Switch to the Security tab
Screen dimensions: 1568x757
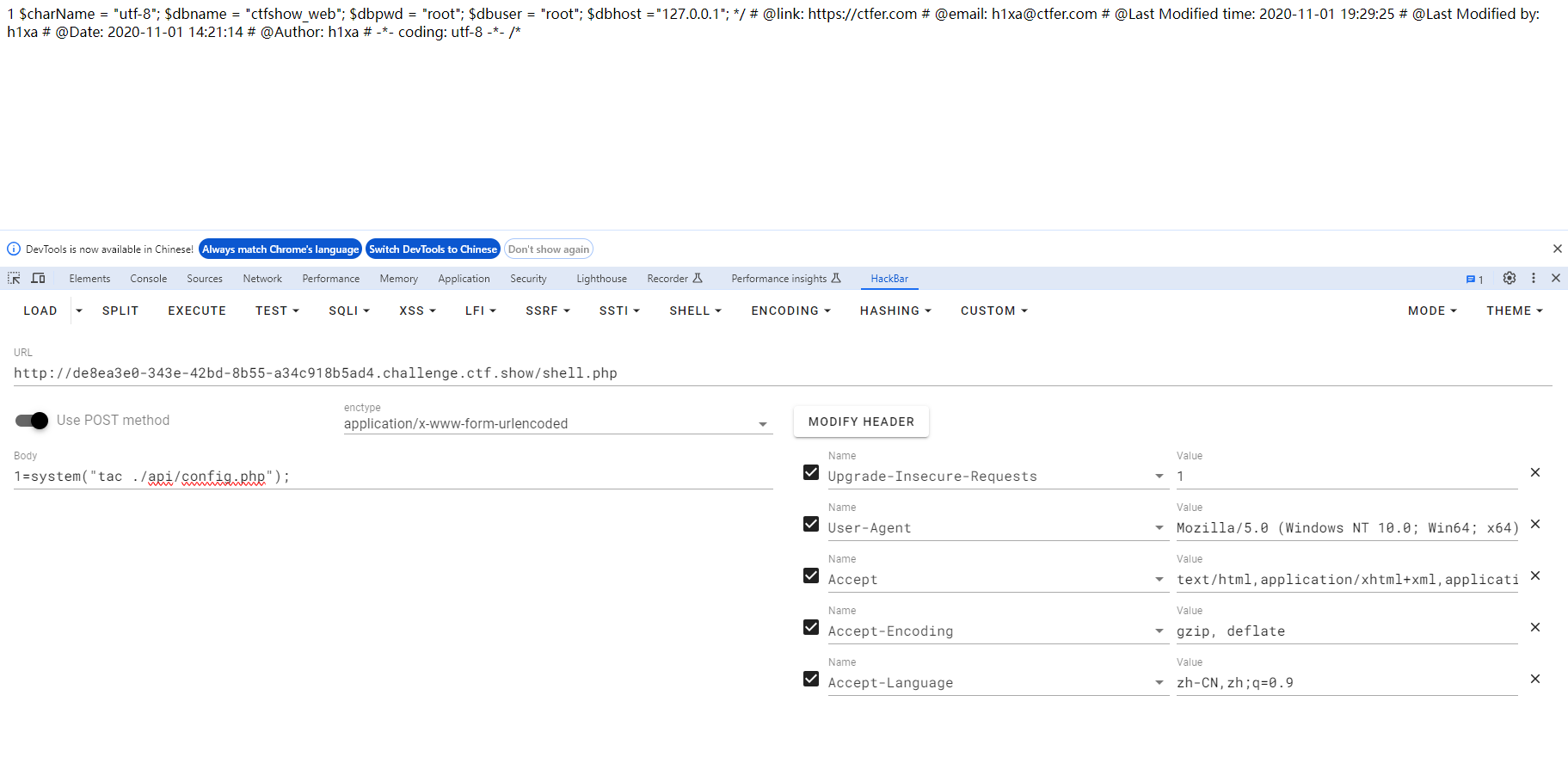tap(528, 279)
